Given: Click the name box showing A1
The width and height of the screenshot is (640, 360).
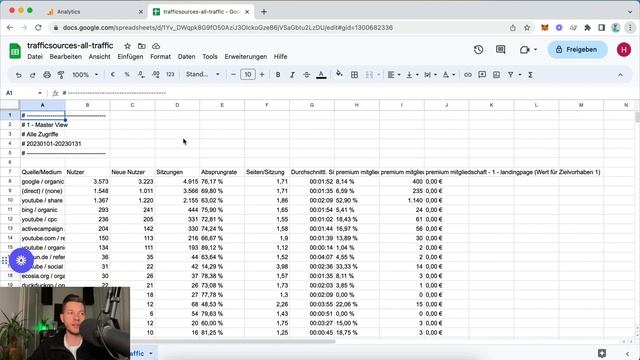Looking at the screenshot, I should (24, 93).
